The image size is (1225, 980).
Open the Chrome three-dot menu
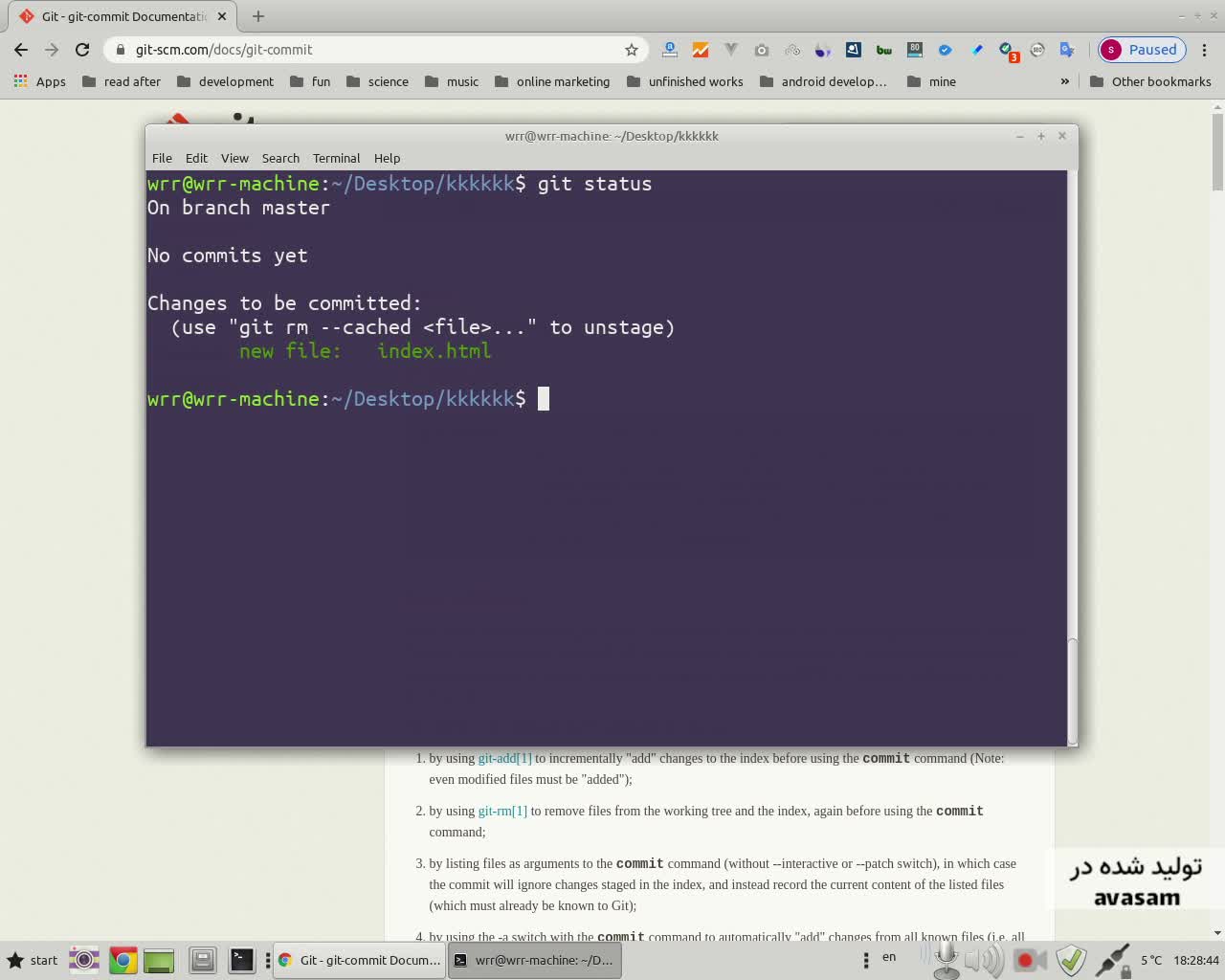[x=1205, y=50]
